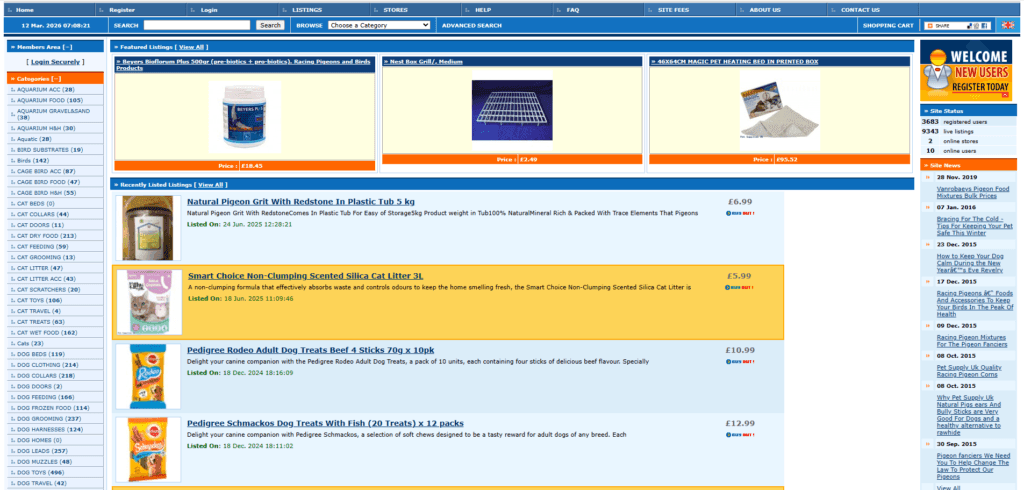Select DOG TOYS category
This screenshot has width=1024, height=490.
(40, 472)
